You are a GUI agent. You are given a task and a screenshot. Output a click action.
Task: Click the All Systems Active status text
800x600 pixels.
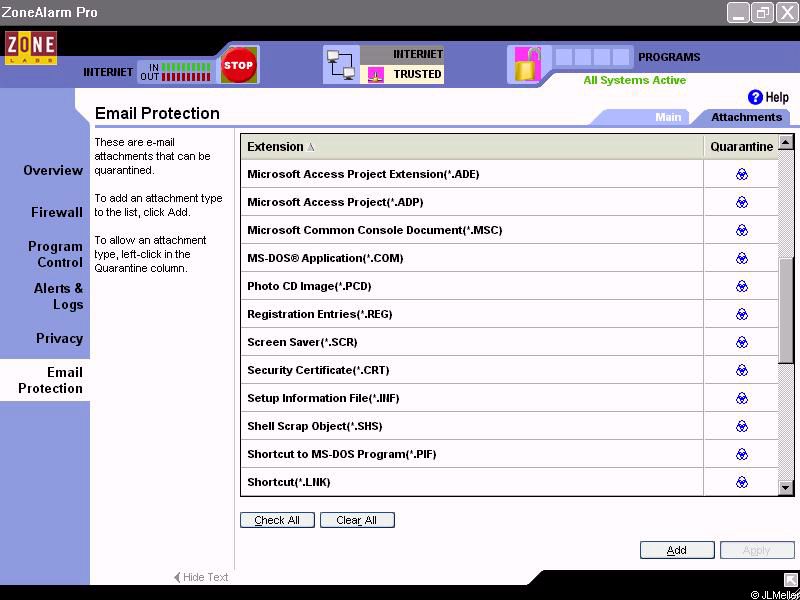click(635, 80)
